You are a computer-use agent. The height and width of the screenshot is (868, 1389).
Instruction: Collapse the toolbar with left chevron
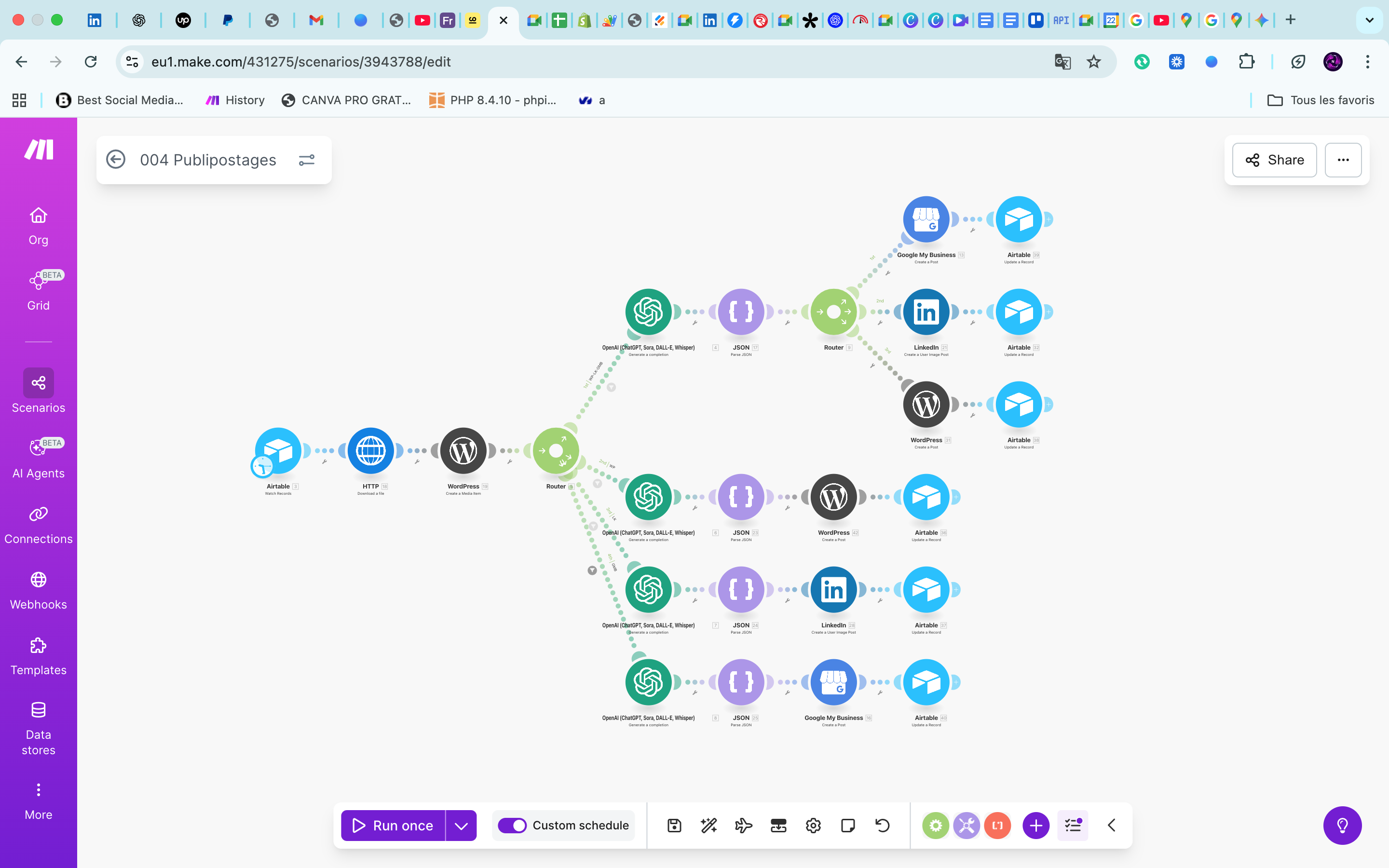1111,826
